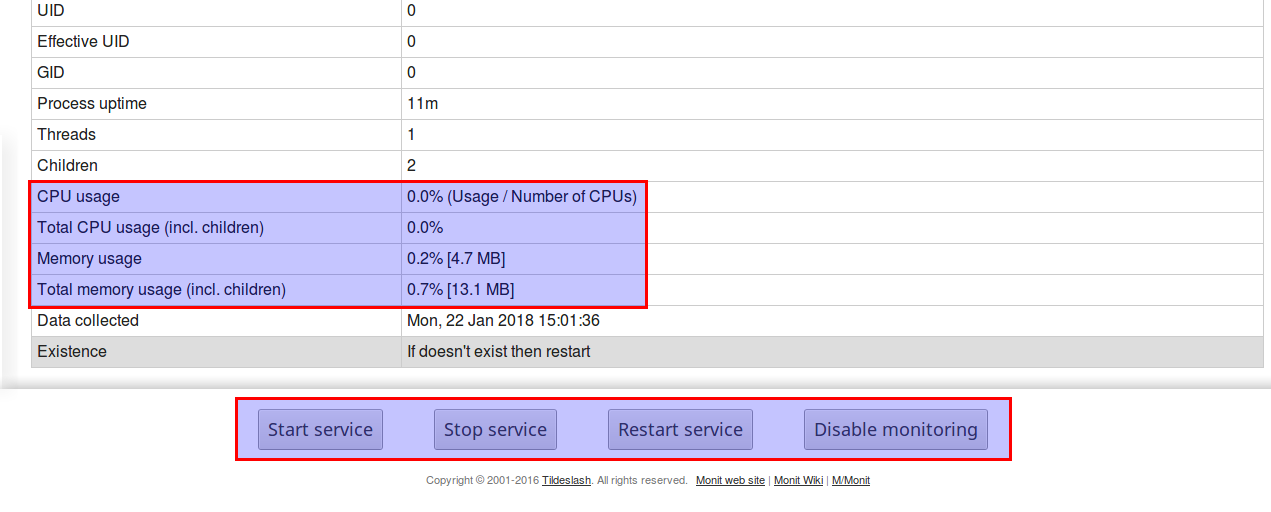Screen dimensions: 1271x512
Task: Open the M/Monit footer link
Action: click(x=851, y=480)
